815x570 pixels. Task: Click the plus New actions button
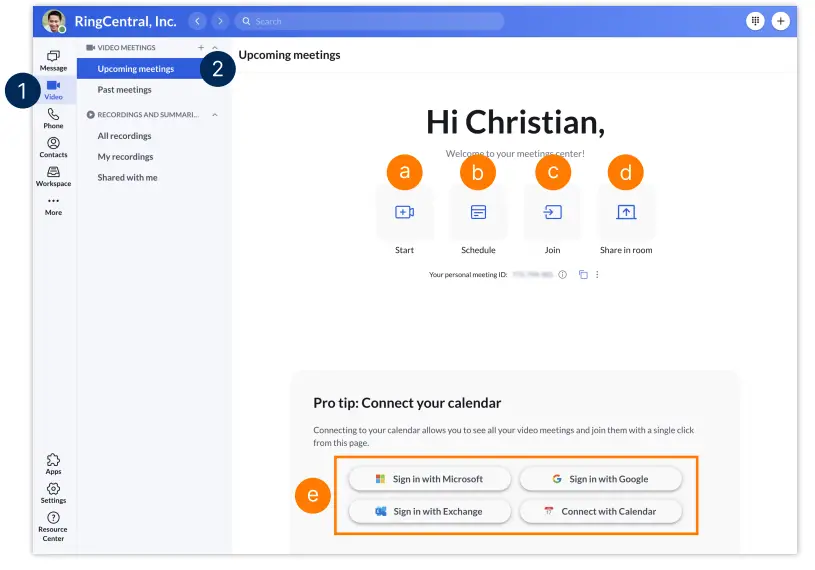[780, 21]
